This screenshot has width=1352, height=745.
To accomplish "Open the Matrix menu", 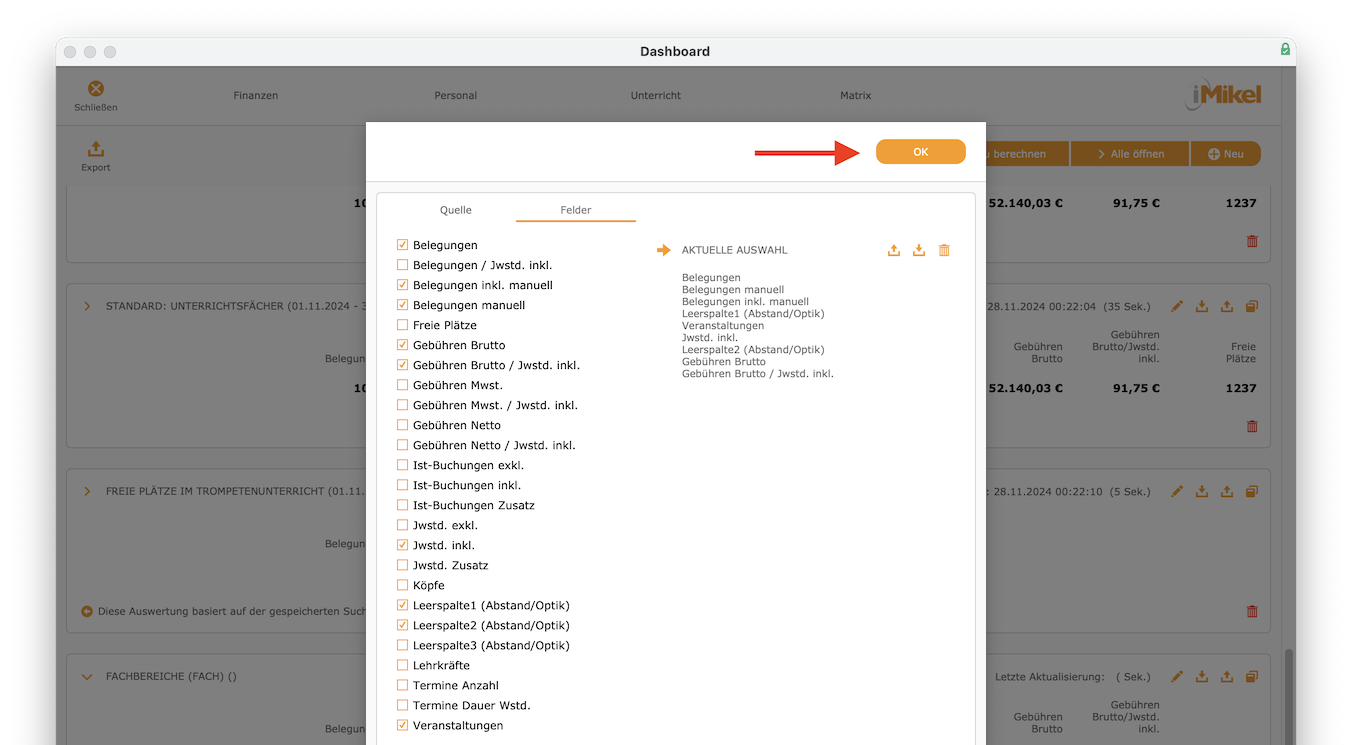I will tap(856, 95).
